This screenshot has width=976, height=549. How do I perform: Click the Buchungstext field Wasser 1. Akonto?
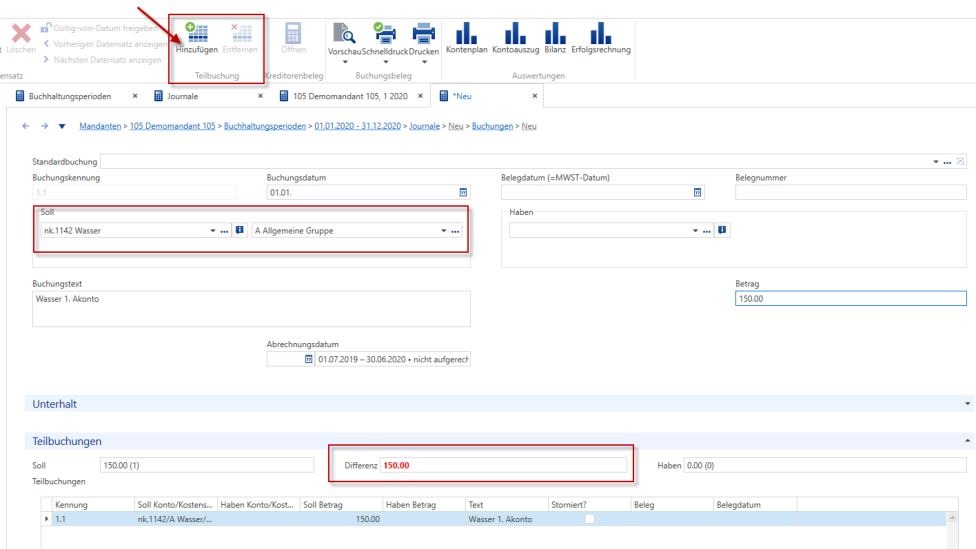(x=251, y=309)
